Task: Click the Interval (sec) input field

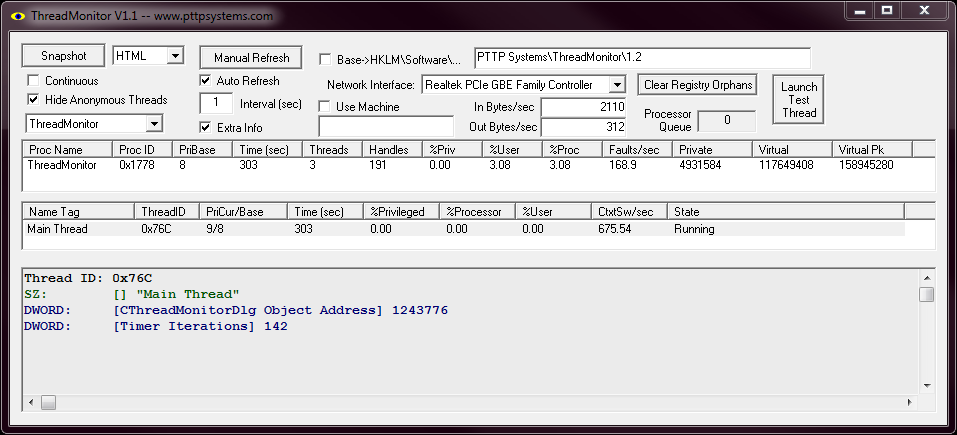Action: point(216,103)
